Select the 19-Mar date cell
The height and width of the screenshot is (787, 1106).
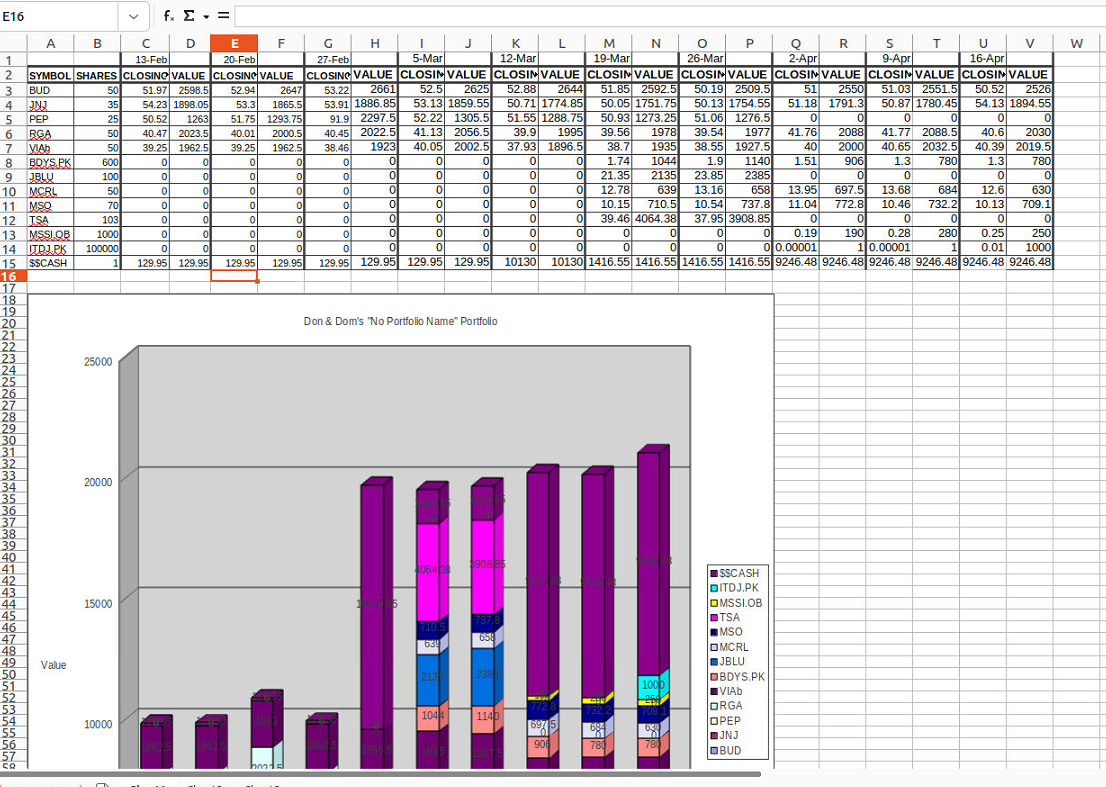pos(609,59)
